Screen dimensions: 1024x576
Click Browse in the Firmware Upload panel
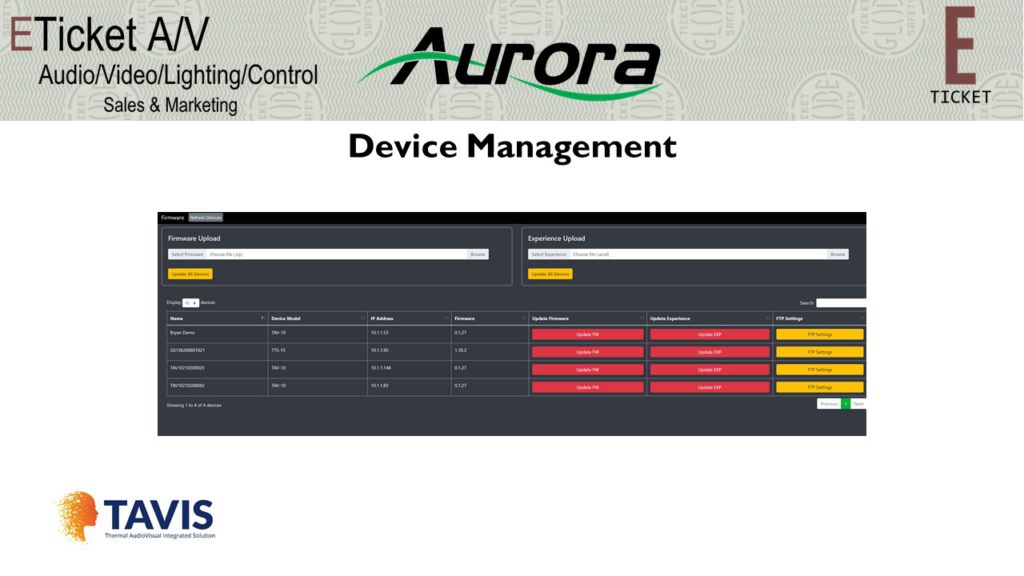[x=478, y=254]
